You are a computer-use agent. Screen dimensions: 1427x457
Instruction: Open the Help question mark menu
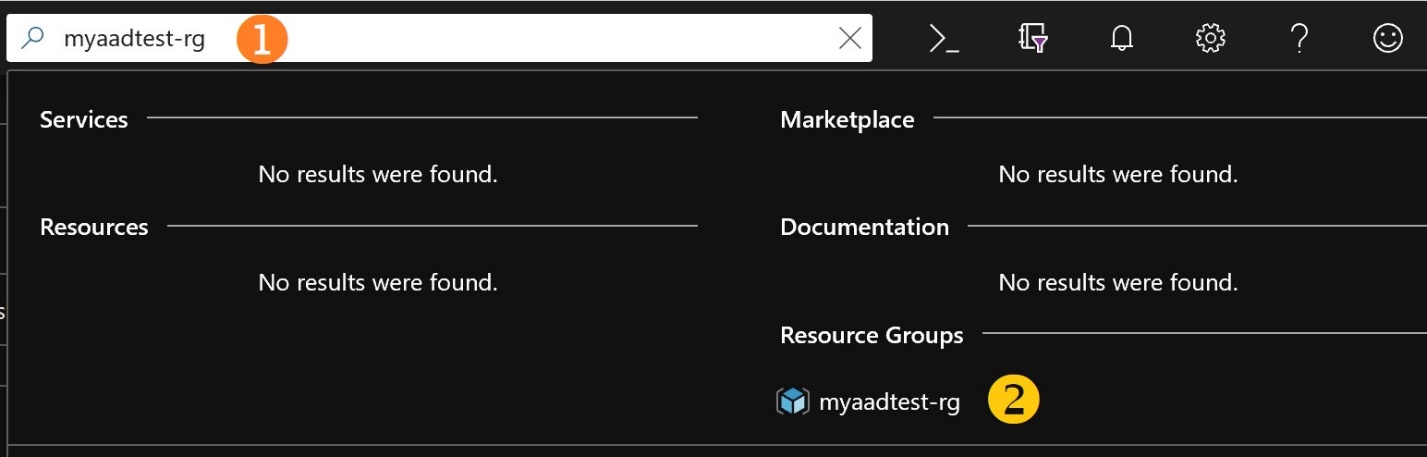click(x=1299, y=38)
